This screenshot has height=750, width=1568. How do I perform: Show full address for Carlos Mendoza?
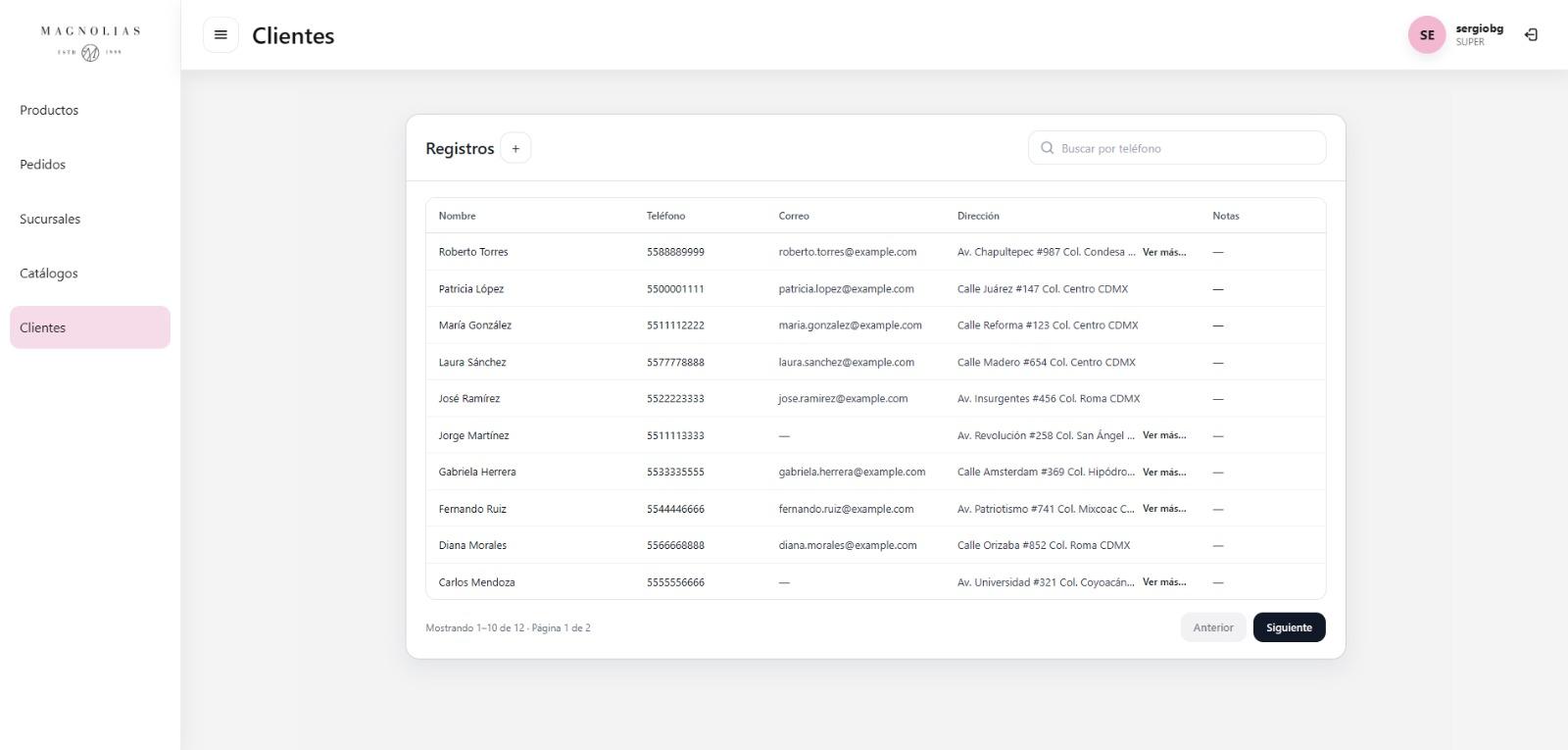click(x=1164, y=582)
